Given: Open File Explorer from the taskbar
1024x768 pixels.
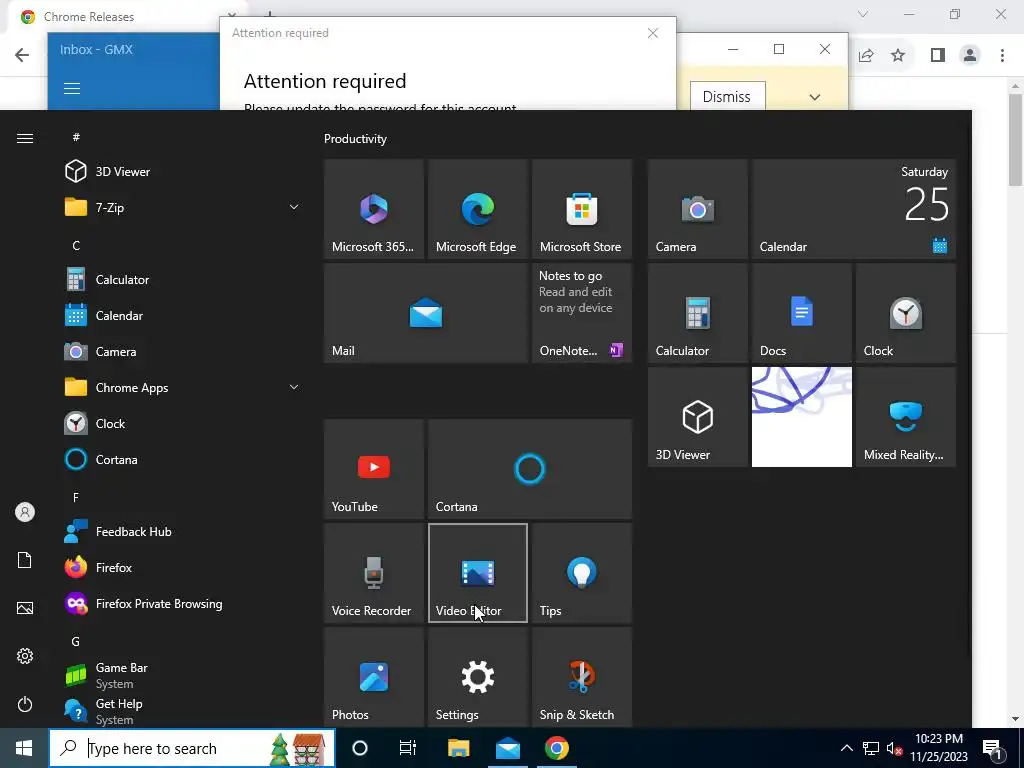Looking at the screenshot, I should (458, 748).
